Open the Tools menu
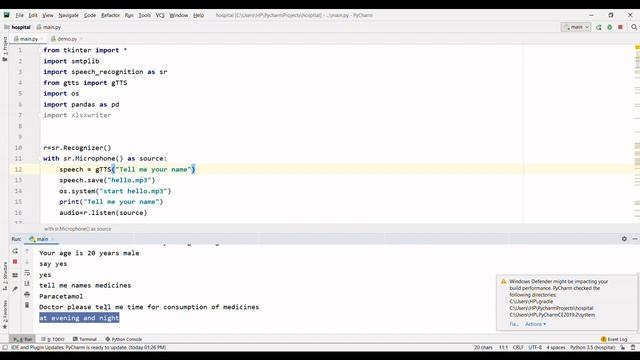This screenshot has width=640, height=360. click(144, 15)
